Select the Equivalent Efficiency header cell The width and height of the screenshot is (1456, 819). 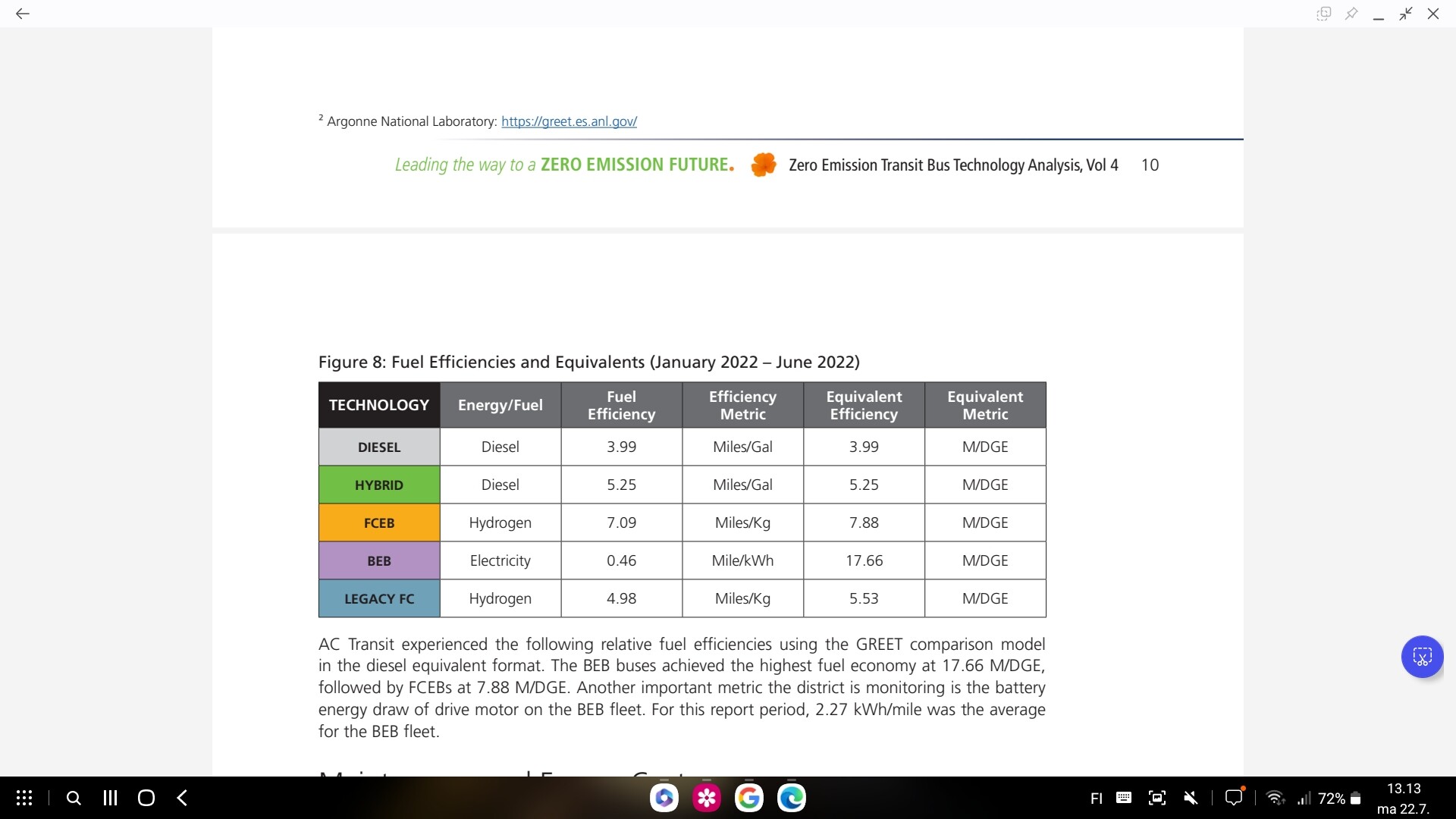pyautogui.click(x=864, y=405)
